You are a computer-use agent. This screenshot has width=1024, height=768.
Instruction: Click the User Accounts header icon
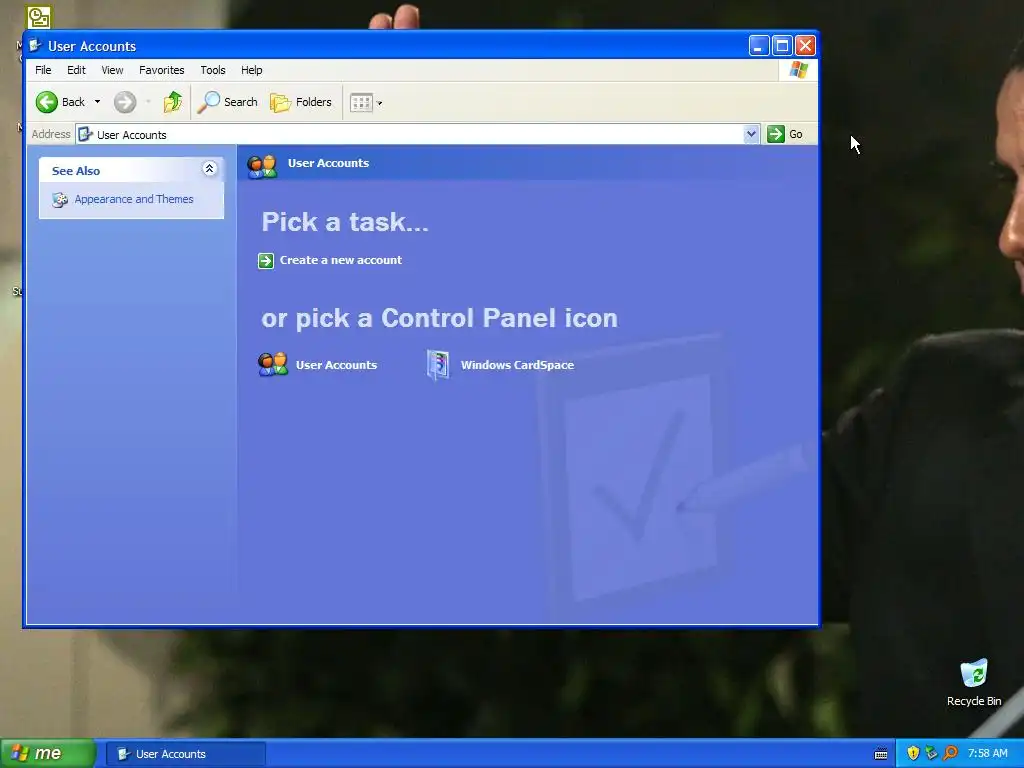click(263, 166)
